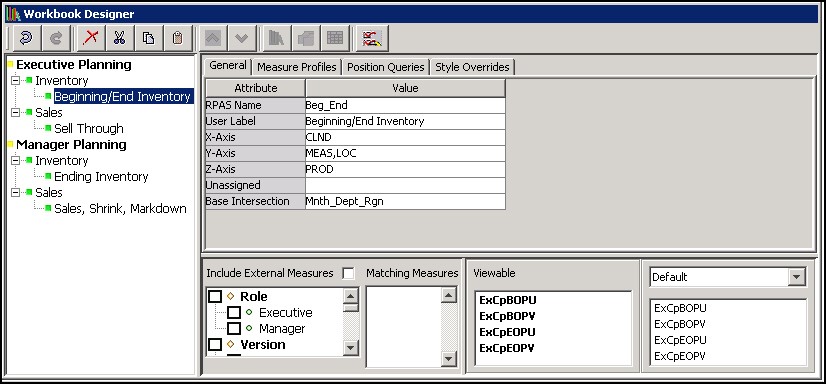Open the Style Overrides tab

click(472, 67)
